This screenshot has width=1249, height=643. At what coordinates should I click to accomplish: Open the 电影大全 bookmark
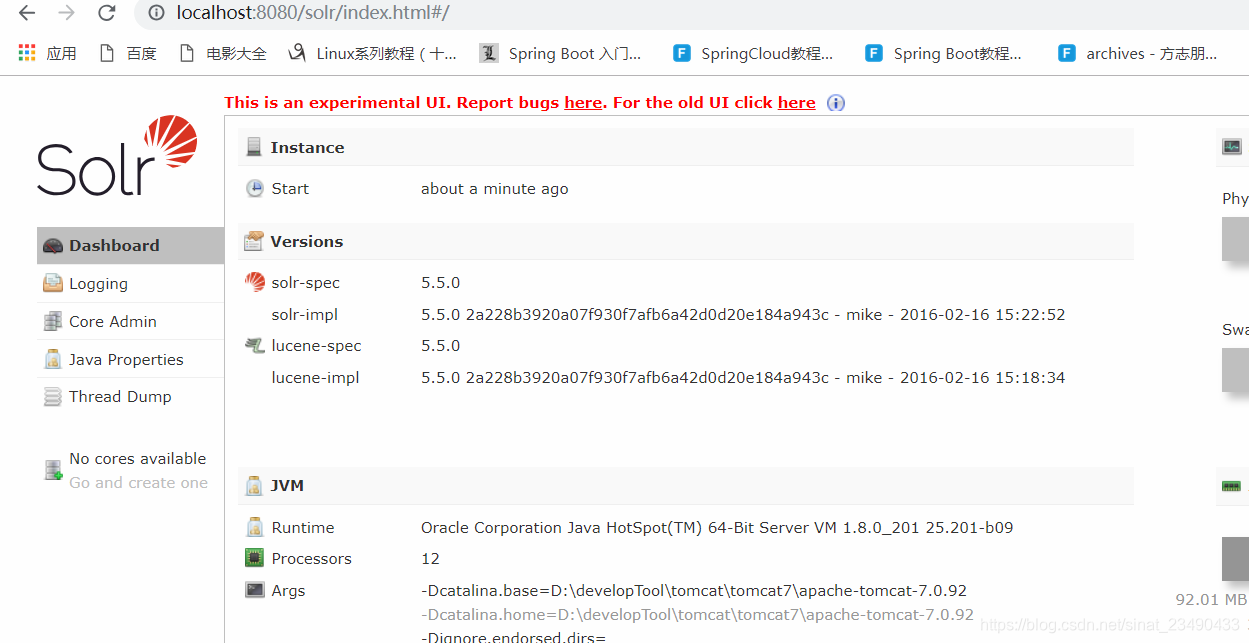pos(222,53)
